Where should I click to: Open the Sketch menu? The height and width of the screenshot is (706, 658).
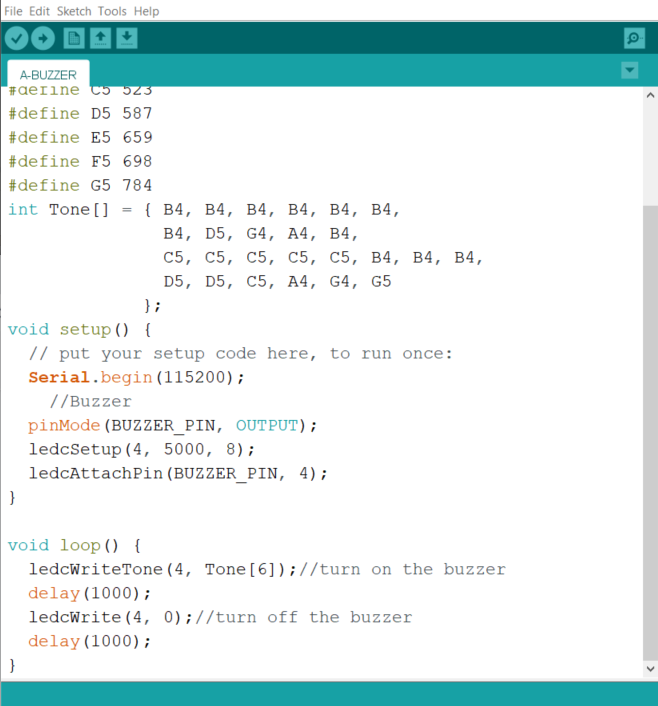74,11
